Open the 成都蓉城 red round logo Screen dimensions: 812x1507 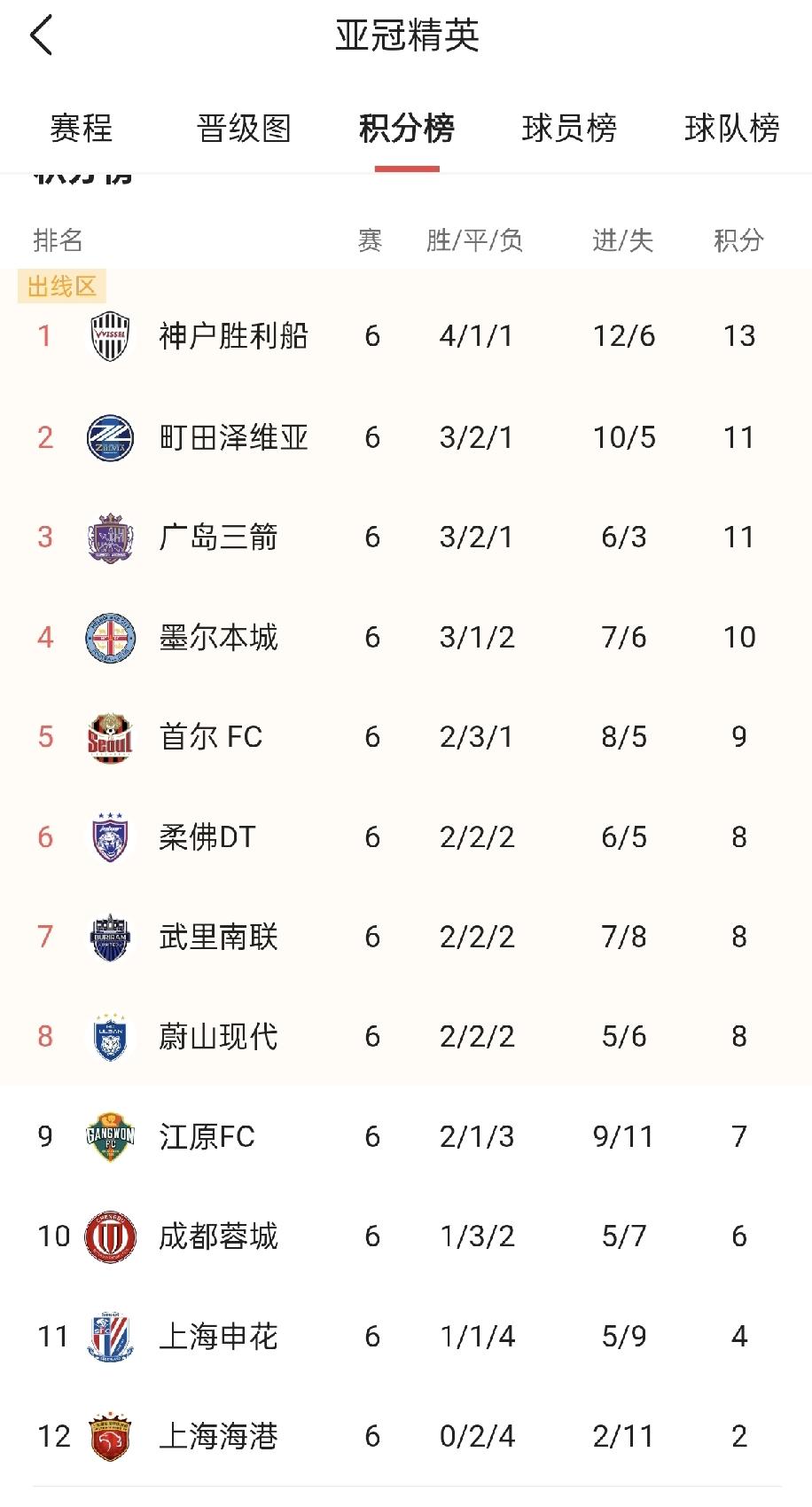(x=110, y=1236)
